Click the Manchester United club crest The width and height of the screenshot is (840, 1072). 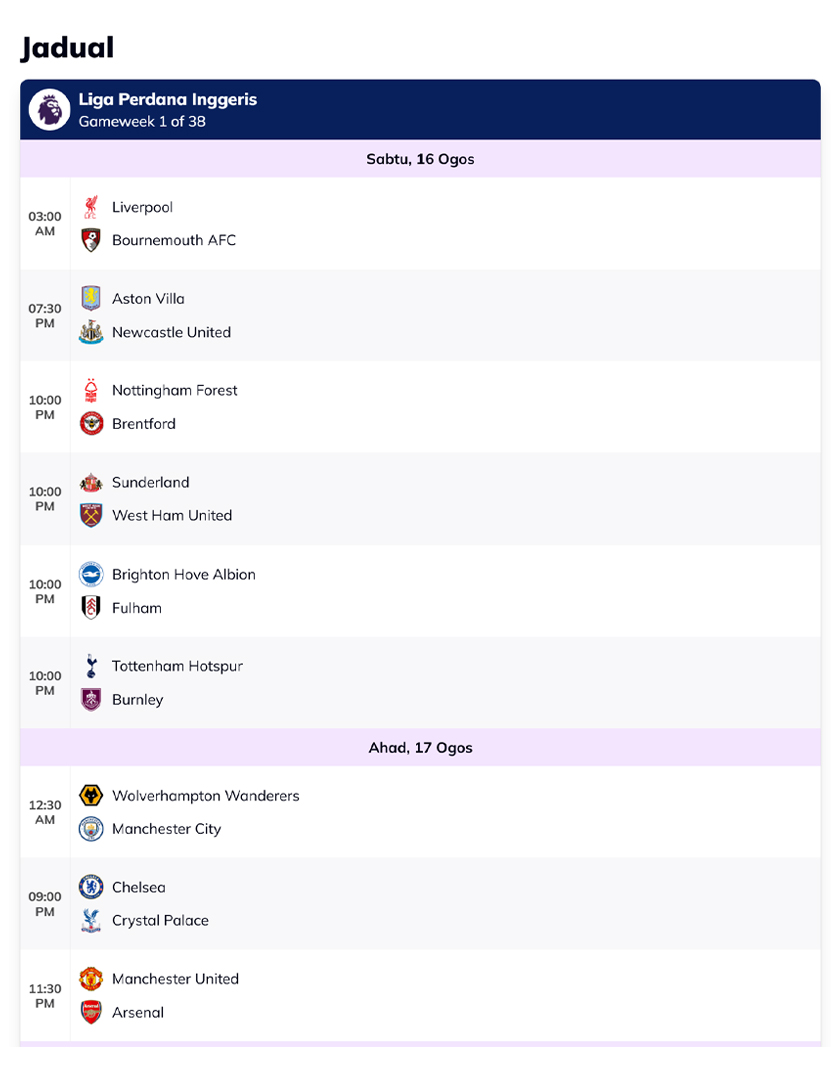[91, 979]
